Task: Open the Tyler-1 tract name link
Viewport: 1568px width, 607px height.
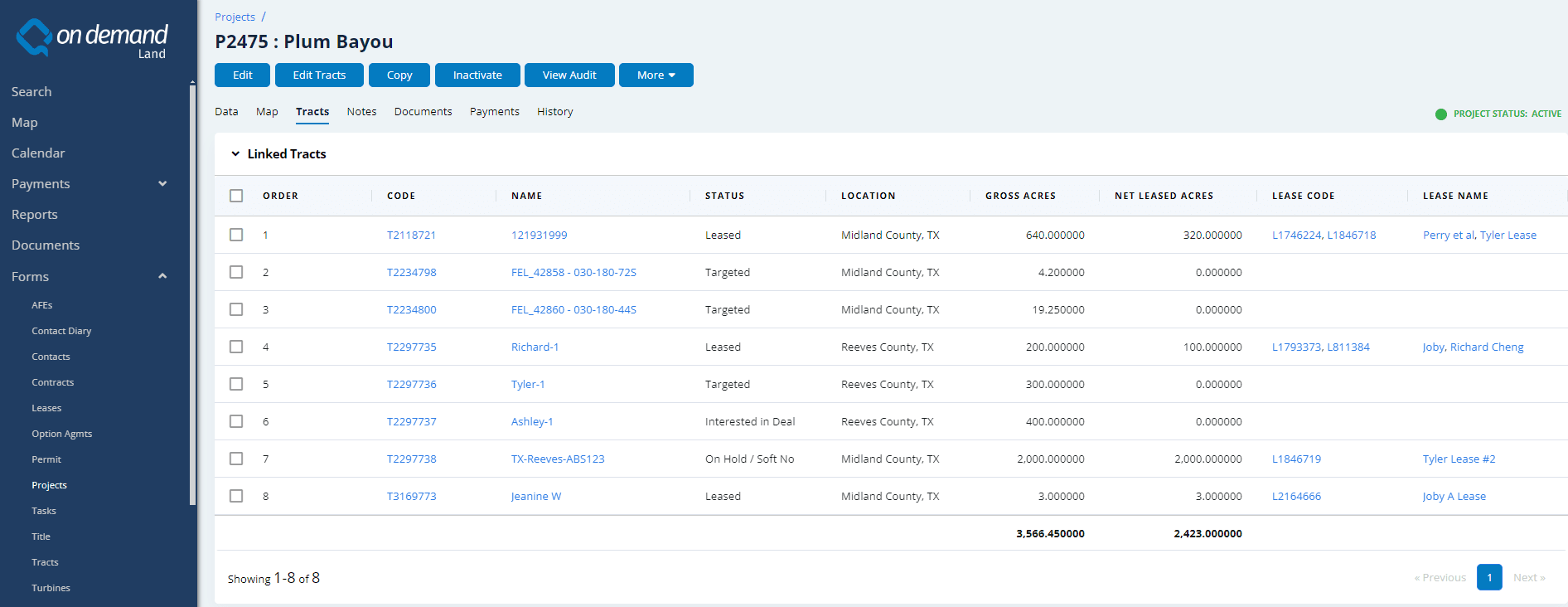Action: pos(528,384)
